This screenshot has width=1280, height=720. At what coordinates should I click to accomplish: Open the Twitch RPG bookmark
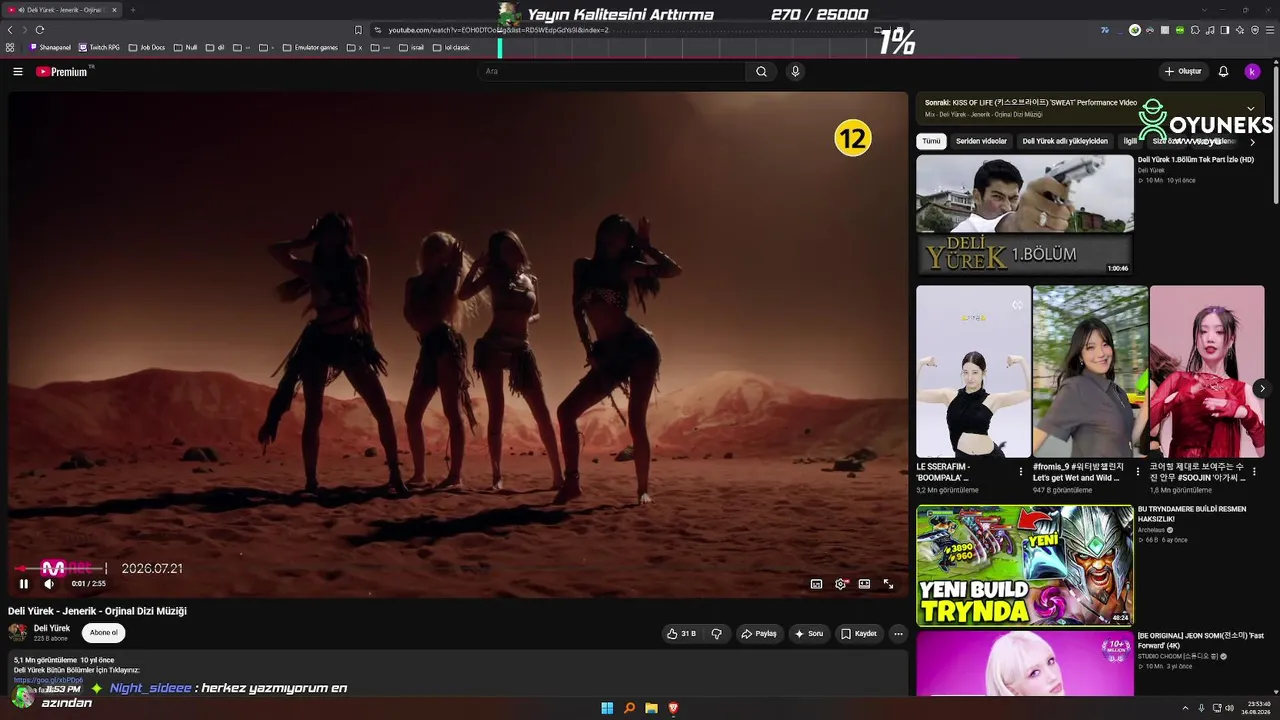point(100,47)
